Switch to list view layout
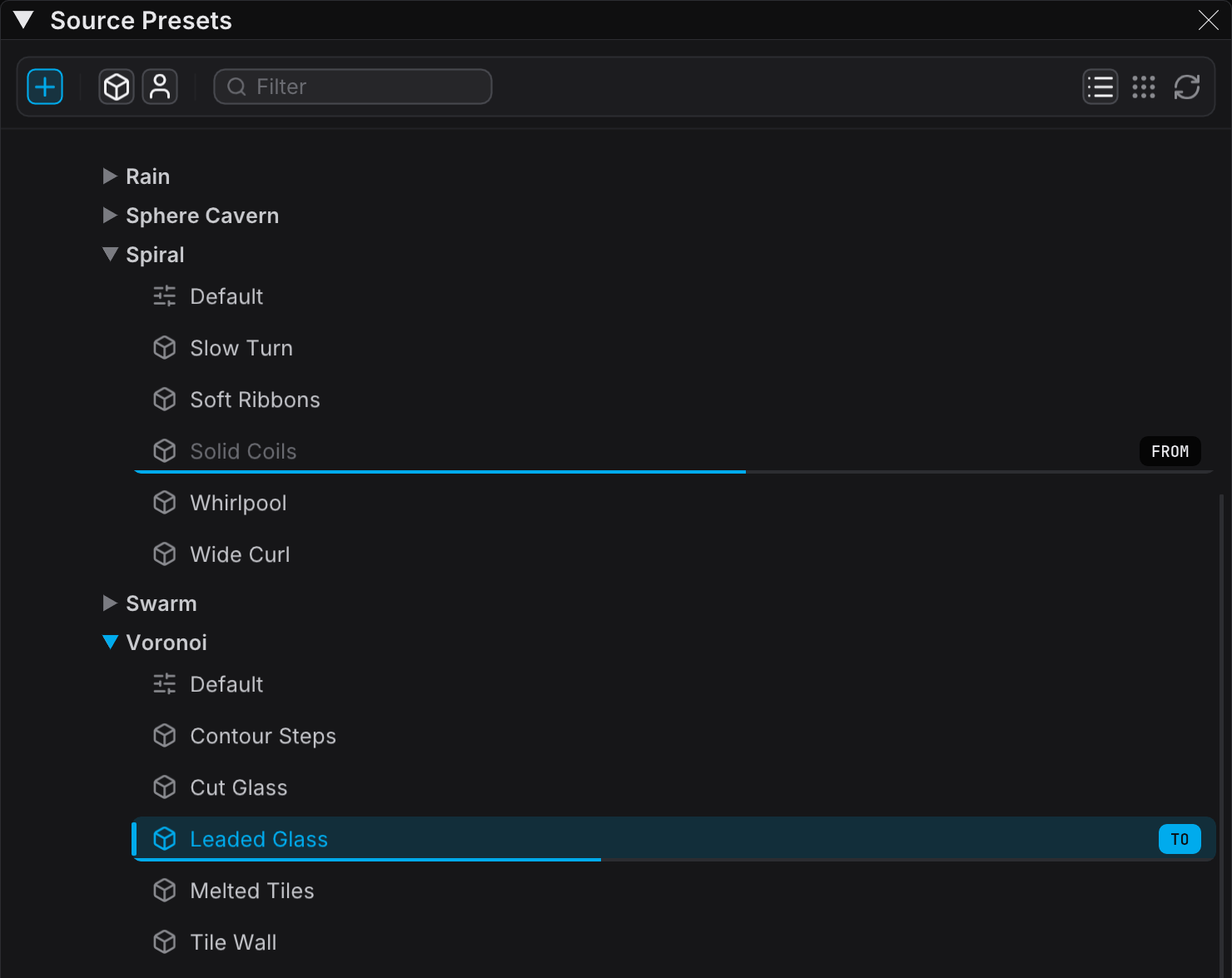Viewport: 1232px width, 978px height. (x=1100, y=87)
